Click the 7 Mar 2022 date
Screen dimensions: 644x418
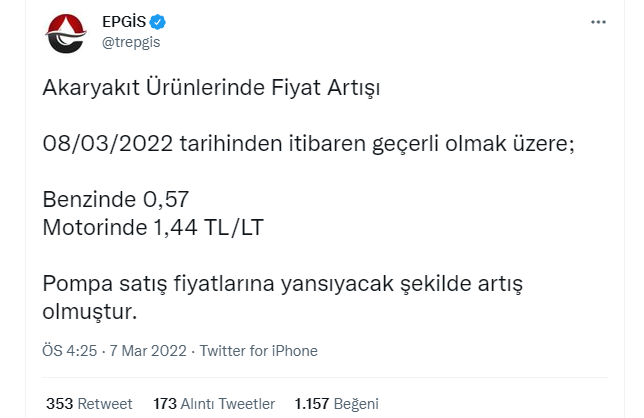pyautogui.click(x=149, y=351)
